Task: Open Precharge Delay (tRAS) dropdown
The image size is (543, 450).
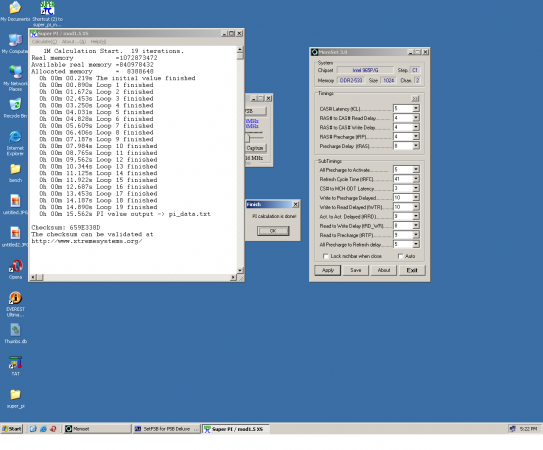Action: (x=416, y=146)
